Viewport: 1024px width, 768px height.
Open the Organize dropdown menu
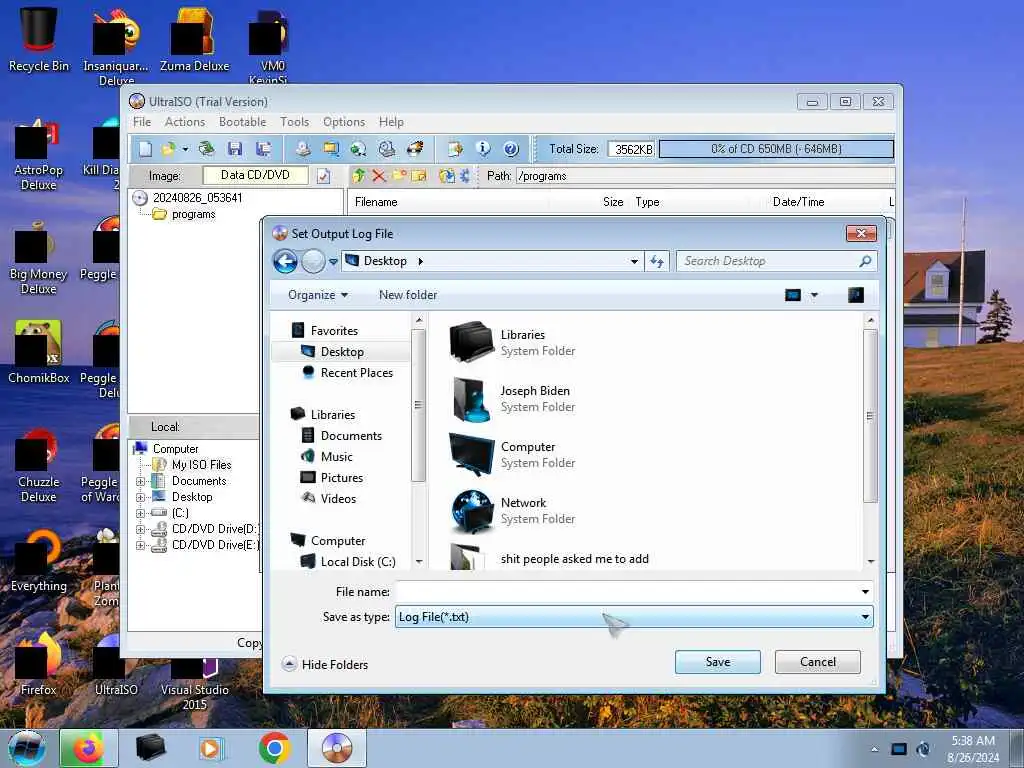pyautogui.click(x=318, y=295)
